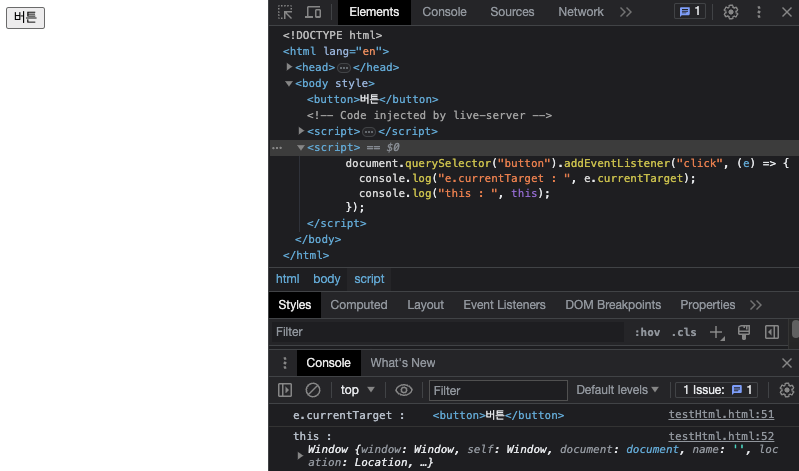The width and height of the screenshot is (799, 471).
Task: Click script in the breadcrumb bar
Action: [369, 279]
